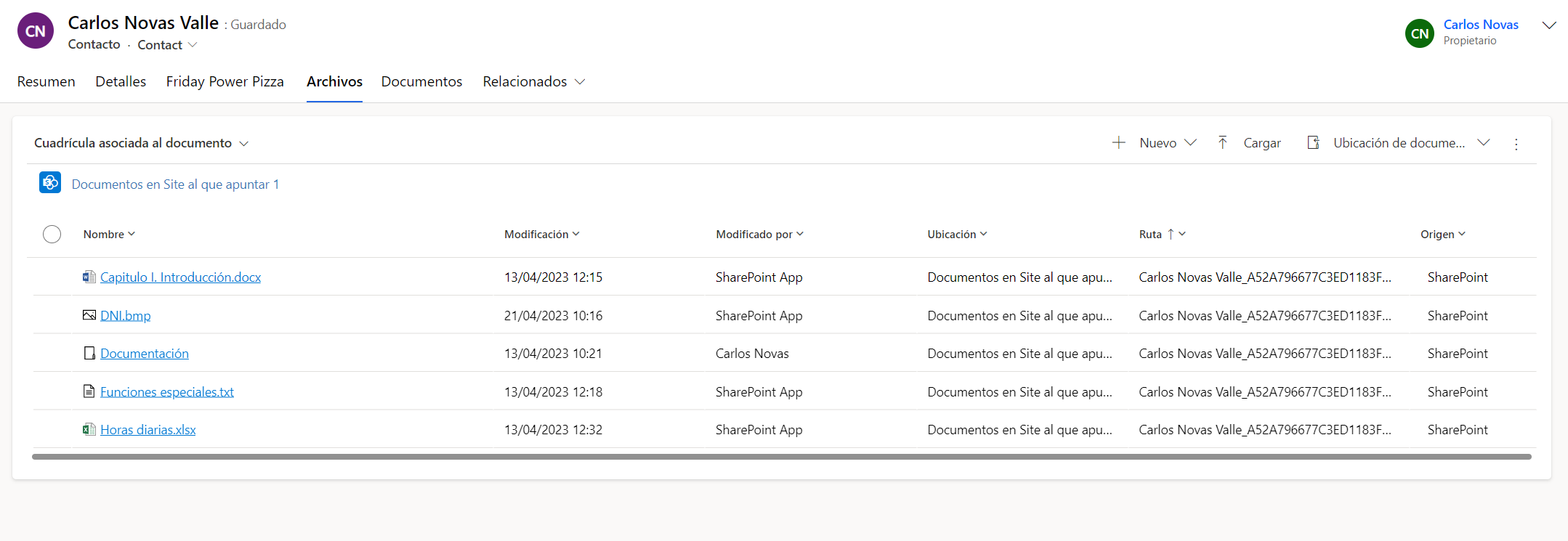Click the SharePoint site icon

[x=50, y=183]
